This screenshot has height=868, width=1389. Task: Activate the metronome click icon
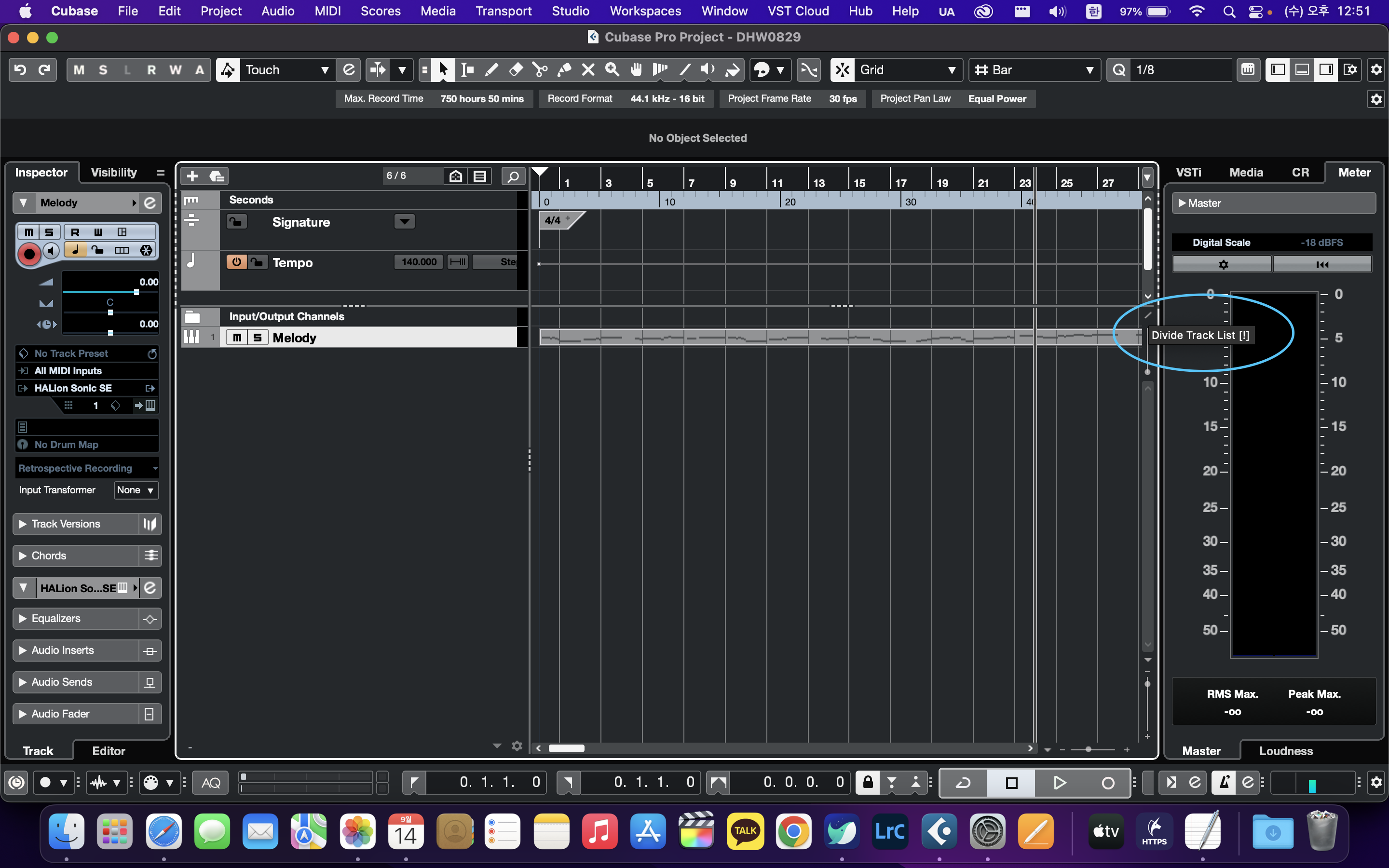[1224, 782]
